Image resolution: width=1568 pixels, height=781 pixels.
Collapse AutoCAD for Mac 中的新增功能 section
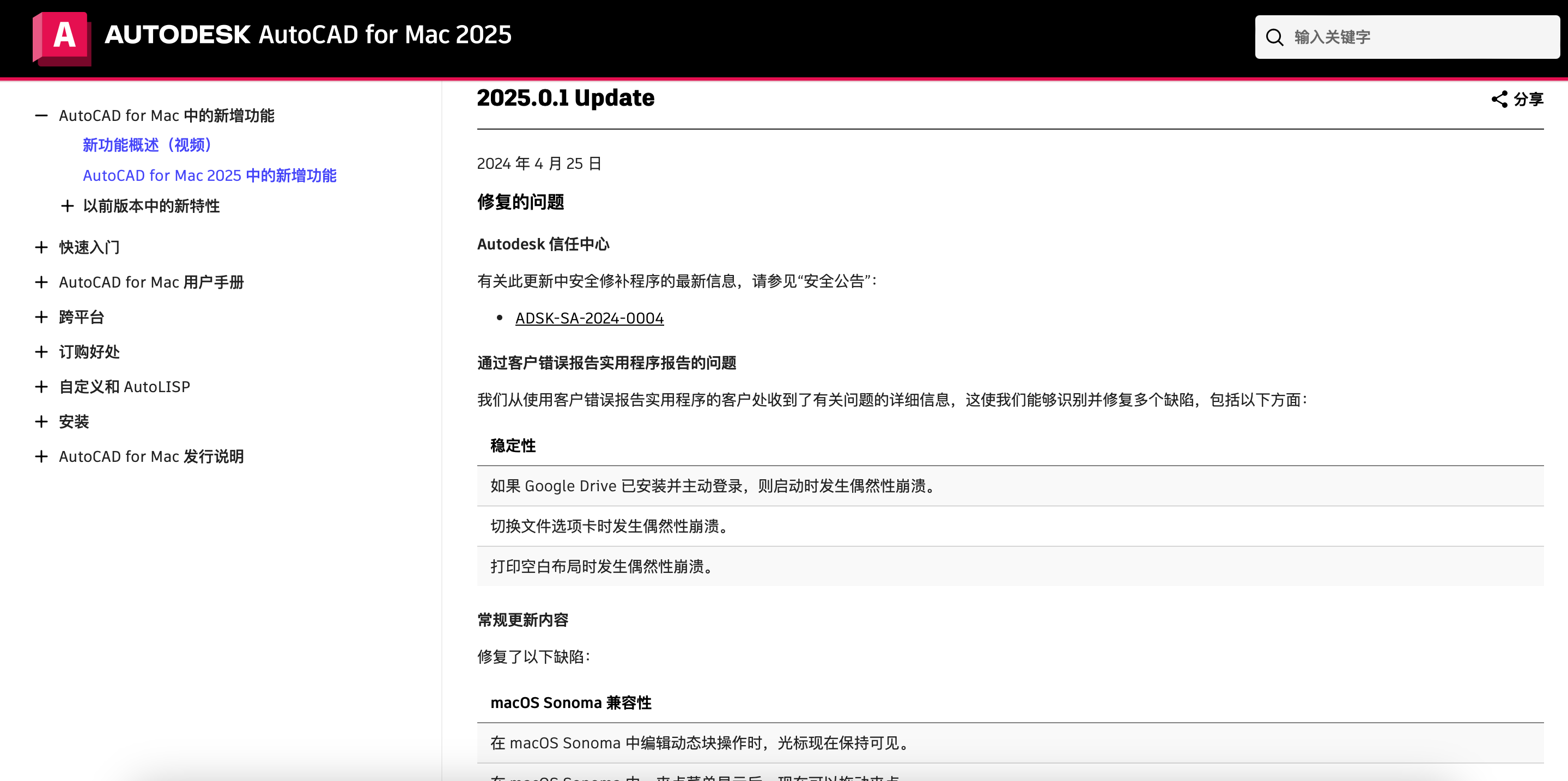click(41, 115)
